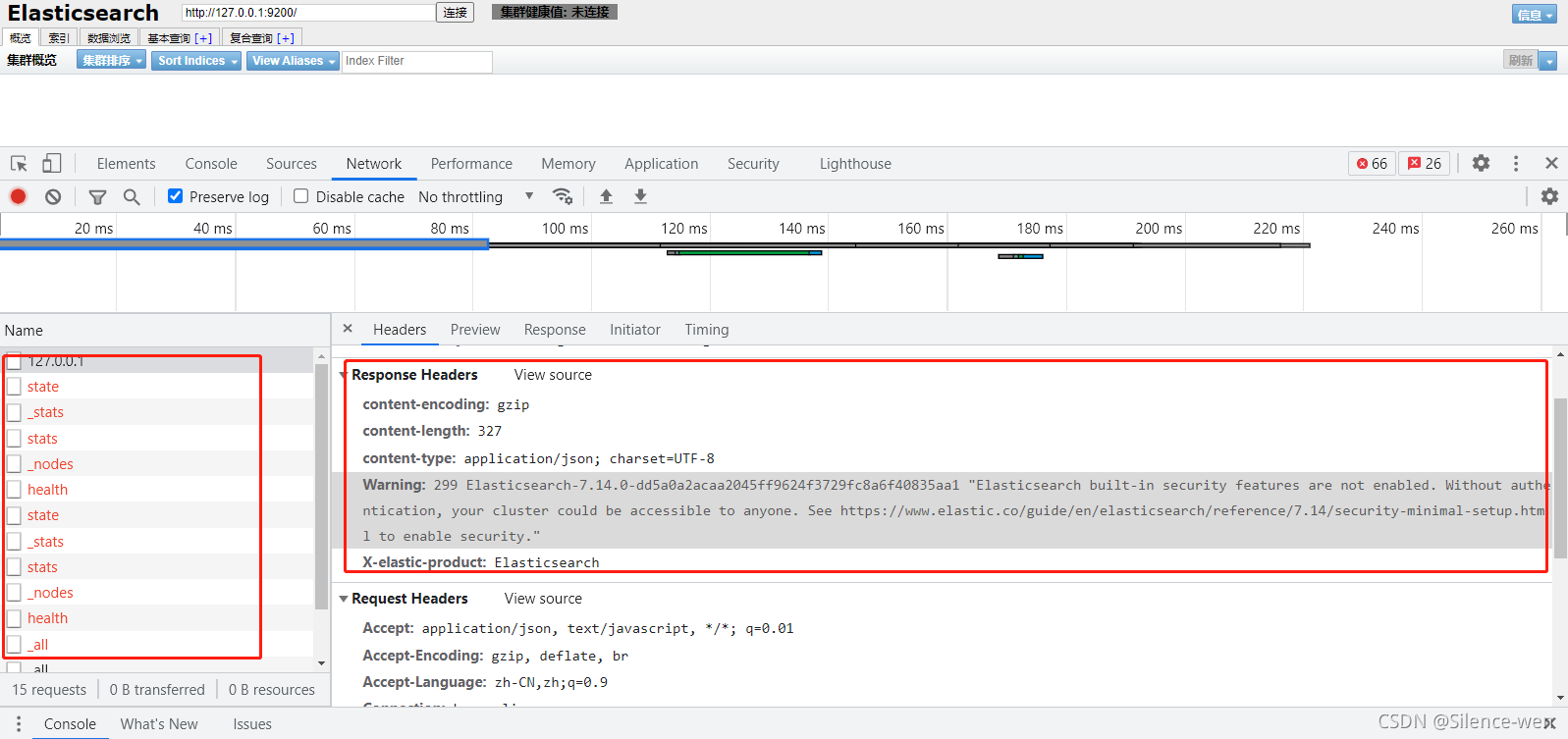Viewport: 1568px width, 739px height.
Task: Switch to the Lighthouse tab
Action: 855,164
